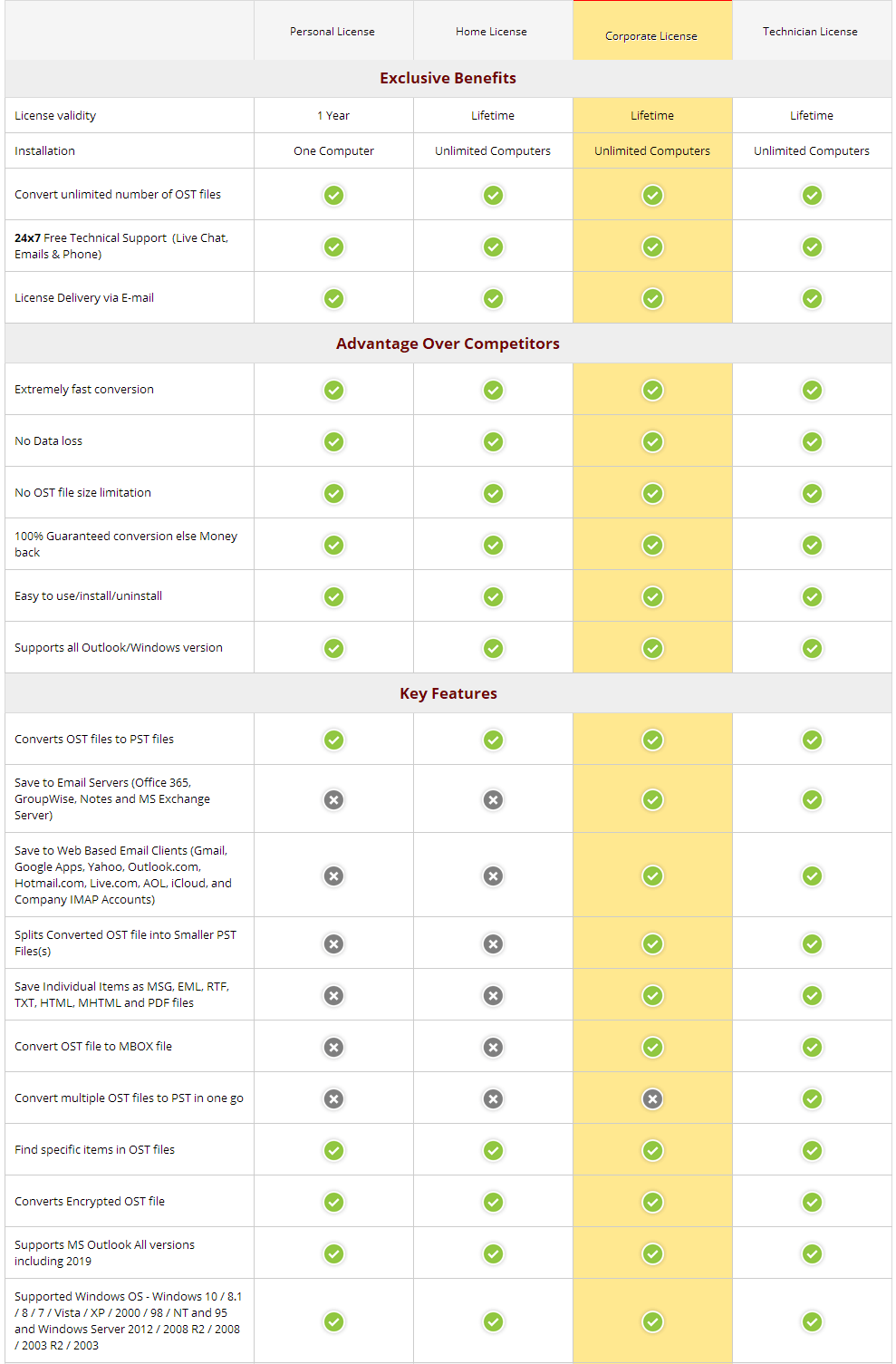Viewport: 896px width, 1364px height.
Task: Select the Corporate License column header
Action: (652, 35)
